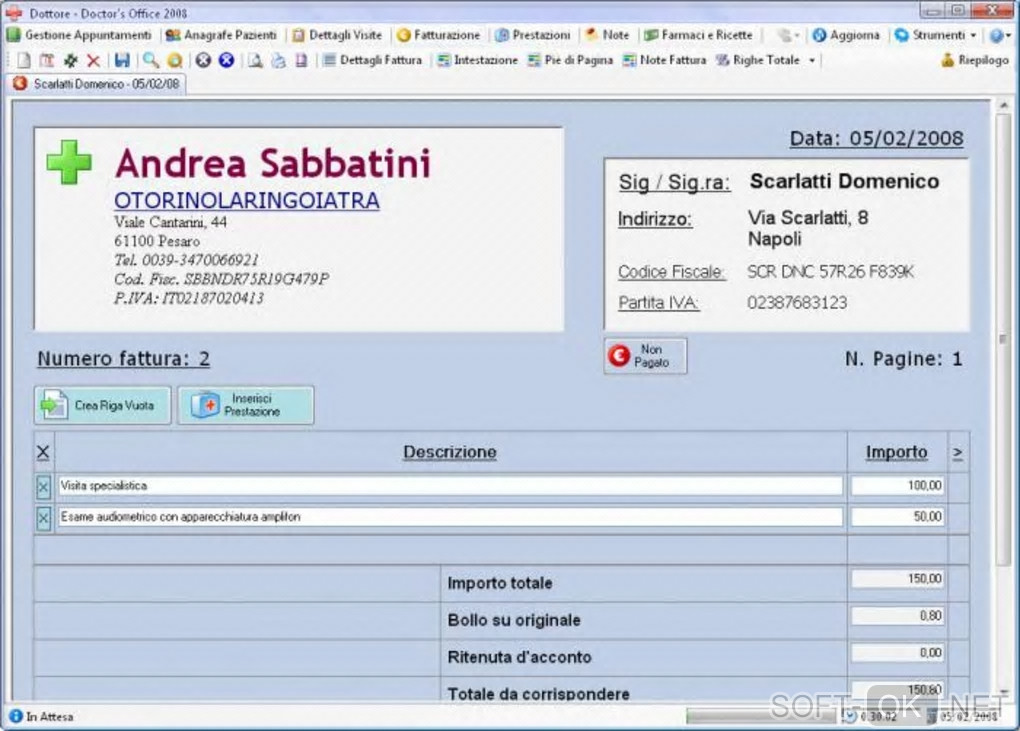Screen dimensions: 1020x731
Task: Go to Dettagli Visite
Action: point(338,35)
